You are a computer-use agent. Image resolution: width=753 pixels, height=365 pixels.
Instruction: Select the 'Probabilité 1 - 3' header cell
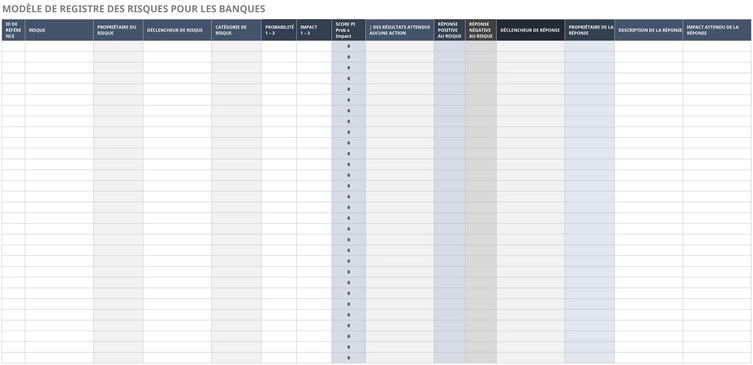tap(279, 30)
